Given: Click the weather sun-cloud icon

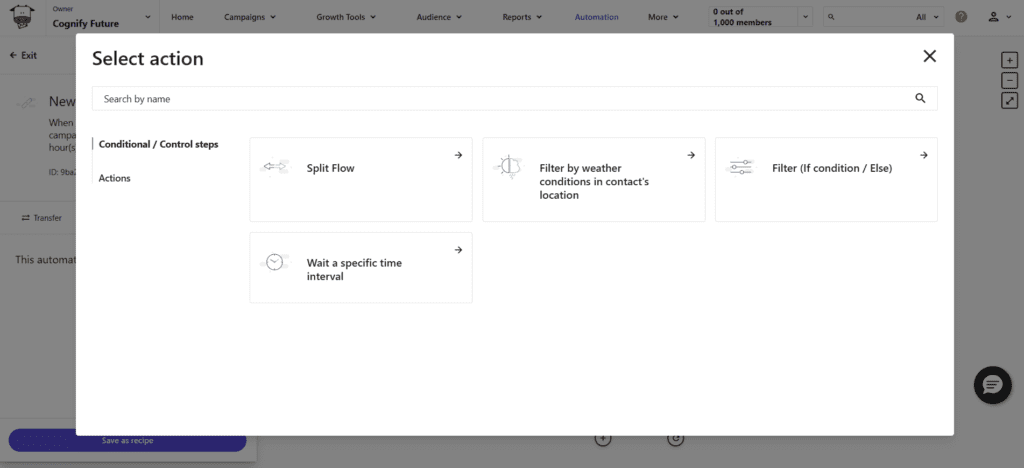Looking at the screenshot, I should tap(508, 167).
